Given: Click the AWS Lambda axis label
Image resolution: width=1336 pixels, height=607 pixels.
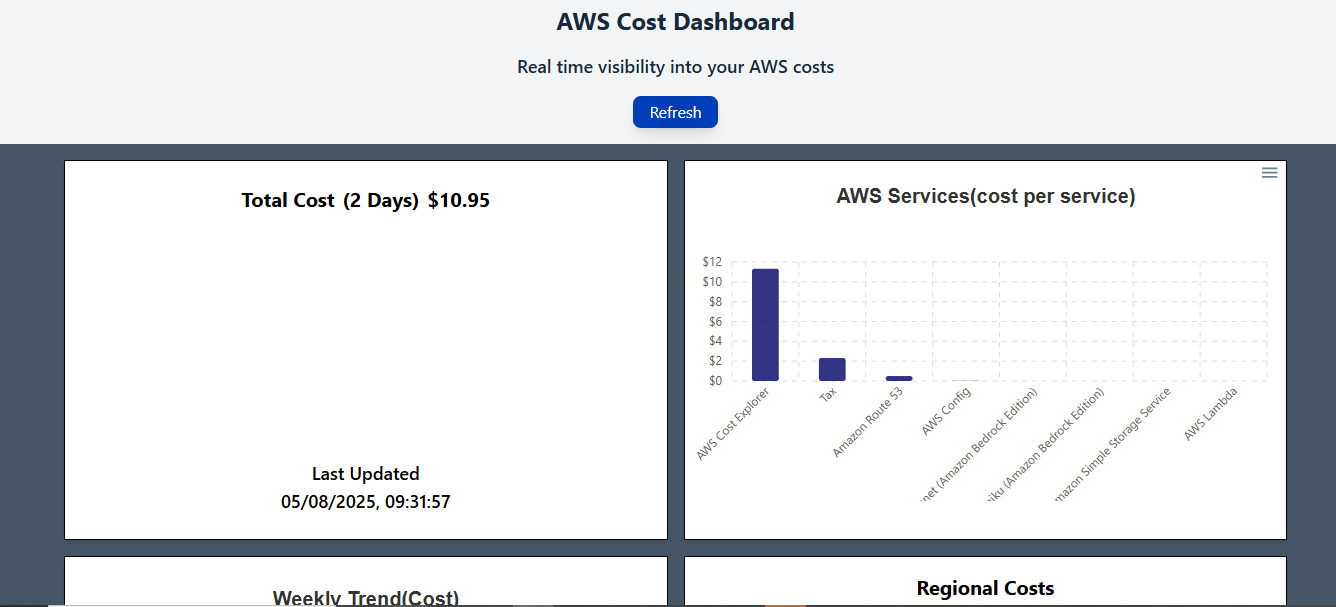Looking at the screenshot, I should pos(1211,414).
